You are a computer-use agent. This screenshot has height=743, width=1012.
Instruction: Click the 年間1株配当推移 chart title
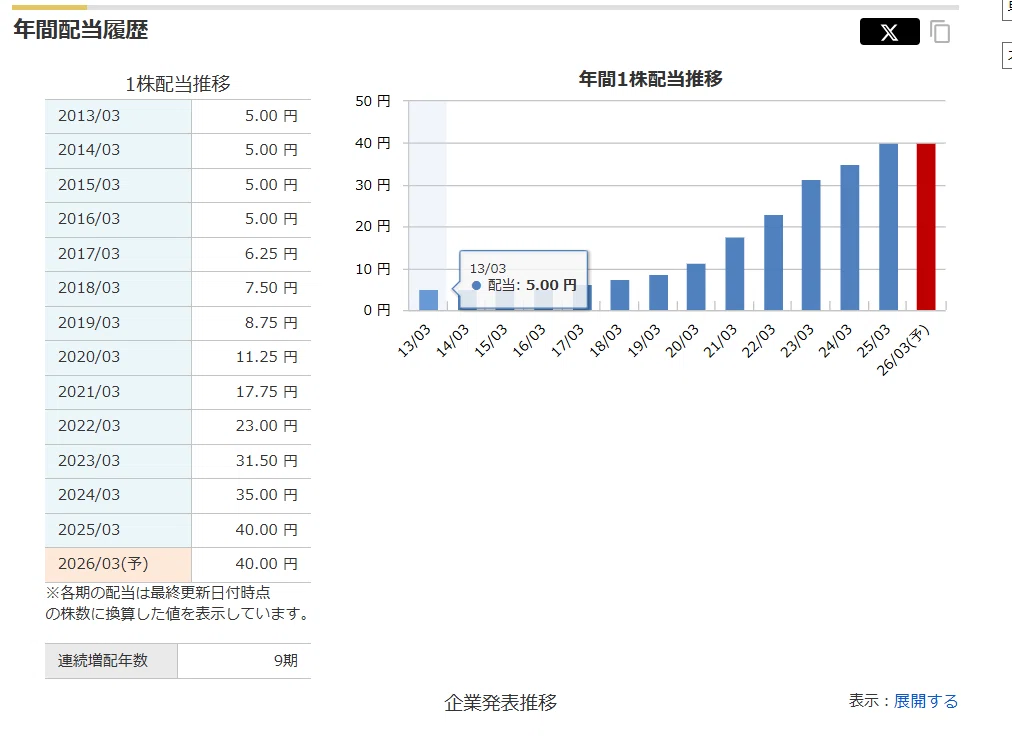651,79
